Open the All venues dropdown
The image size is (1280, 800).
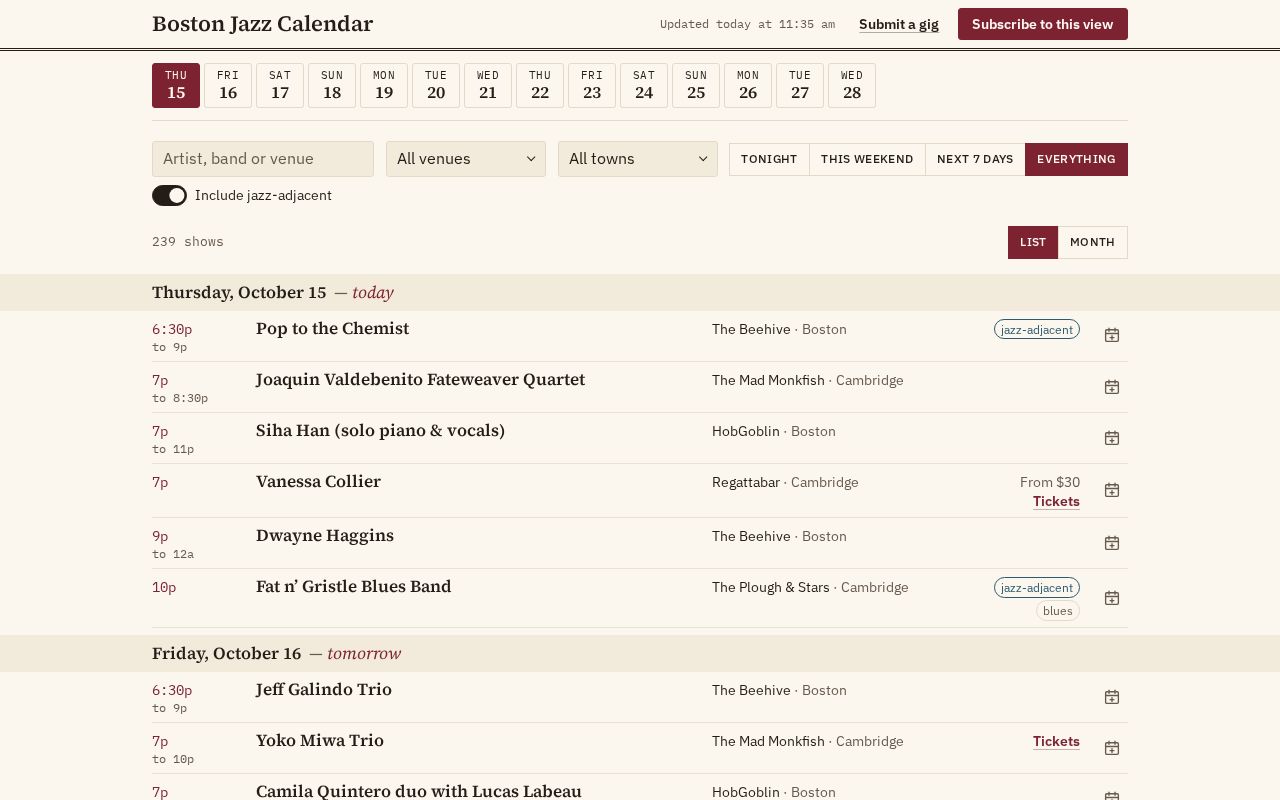point(466,159)
